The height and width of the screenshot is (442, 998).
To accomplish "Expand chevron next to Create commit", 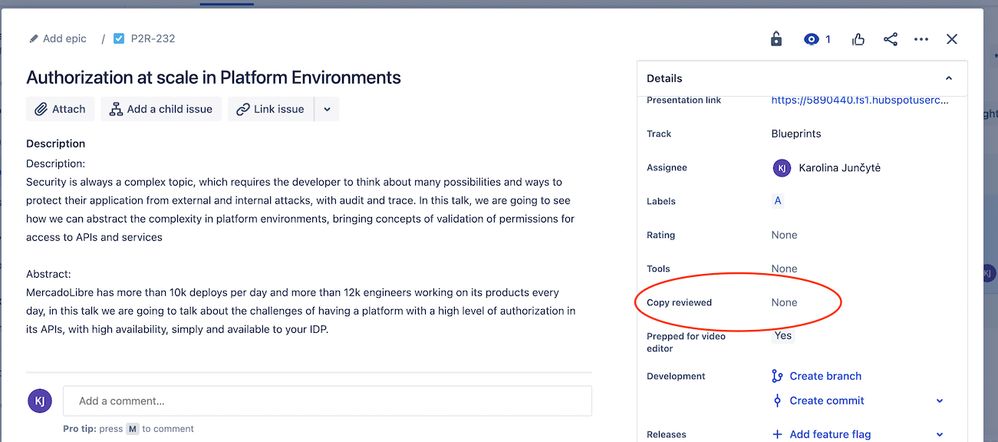I will 940,401.
